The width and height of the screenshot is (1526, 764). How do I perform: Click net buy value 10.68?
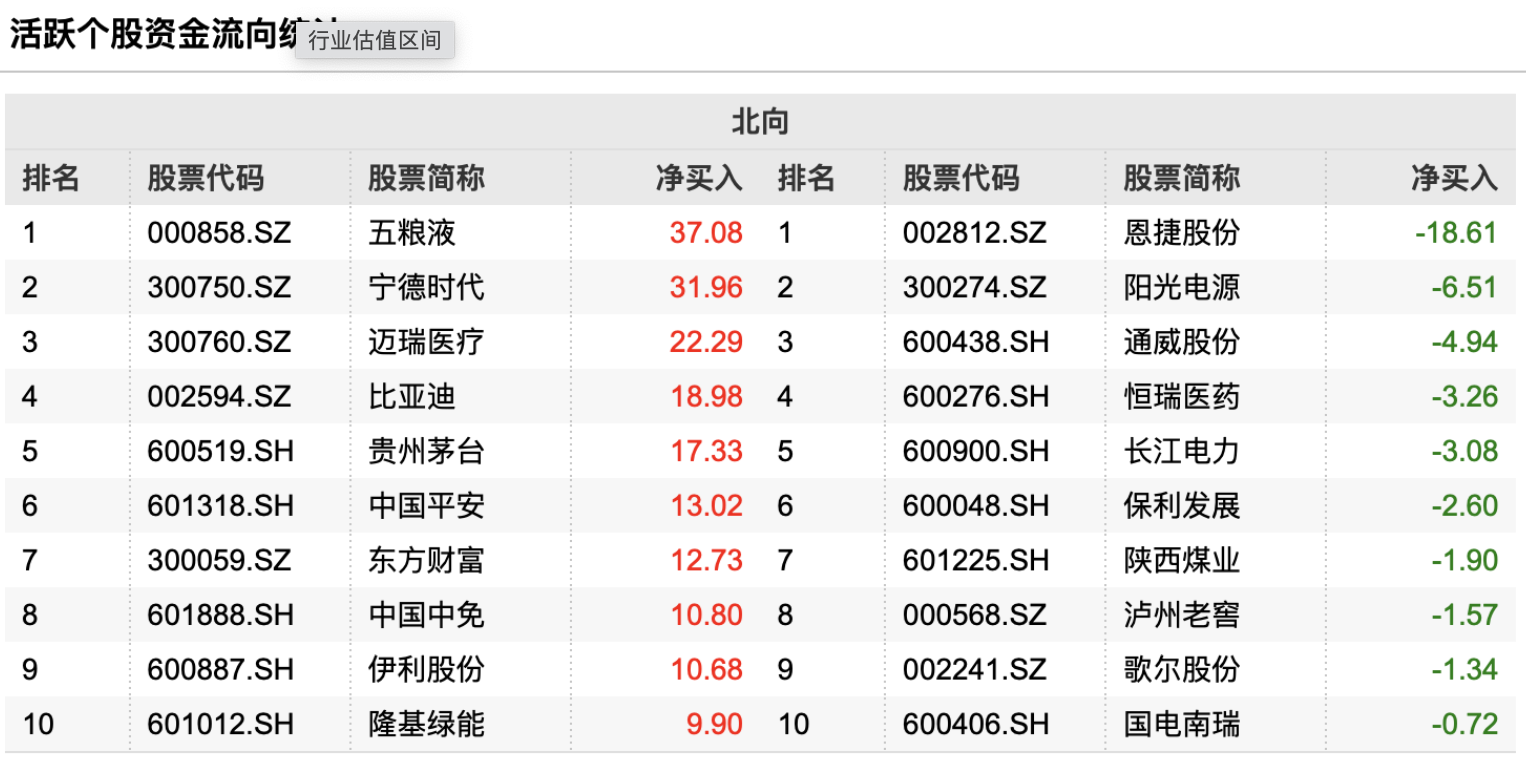tap(706, 669)
